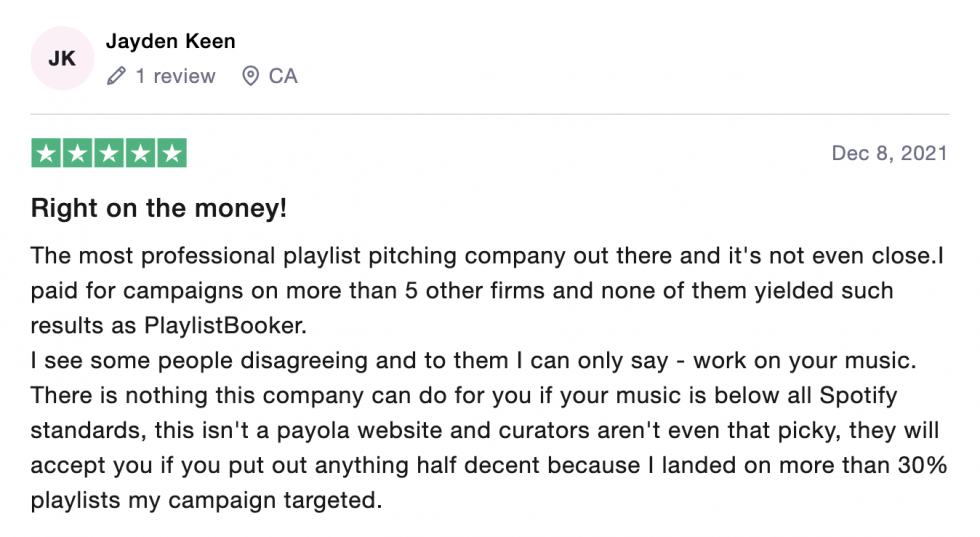Click the JK avatar circle
The width and height of the screenshot is (980, 537).
[62, 58]
